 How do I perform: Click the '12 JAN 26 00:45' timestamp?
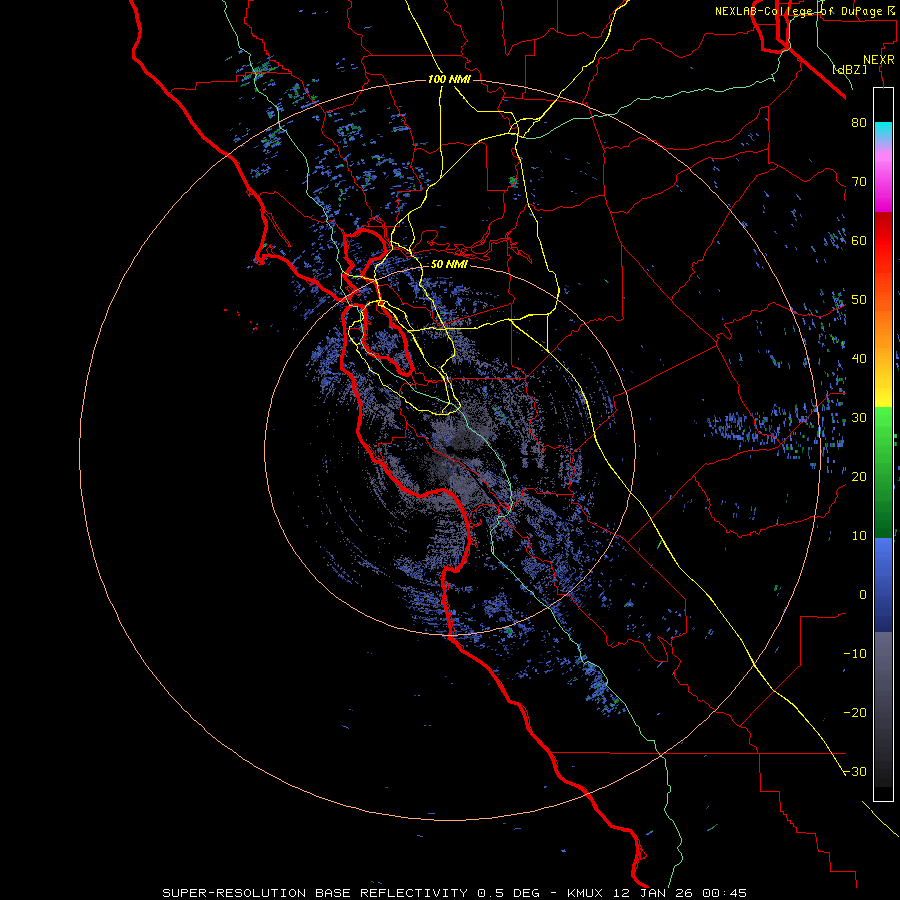(679, 893)
